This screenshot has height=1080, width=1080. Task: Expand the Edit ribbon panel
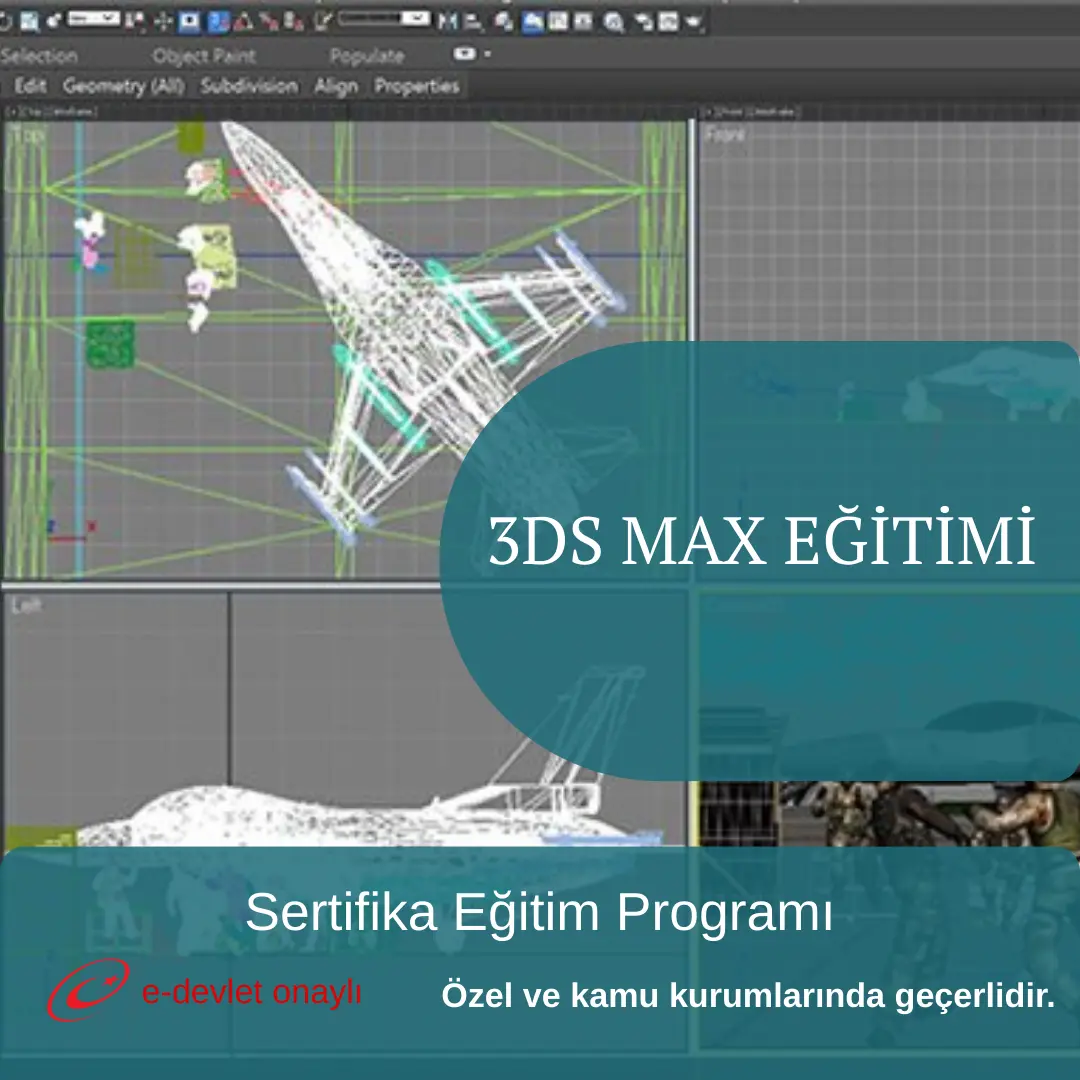(30, 86)
